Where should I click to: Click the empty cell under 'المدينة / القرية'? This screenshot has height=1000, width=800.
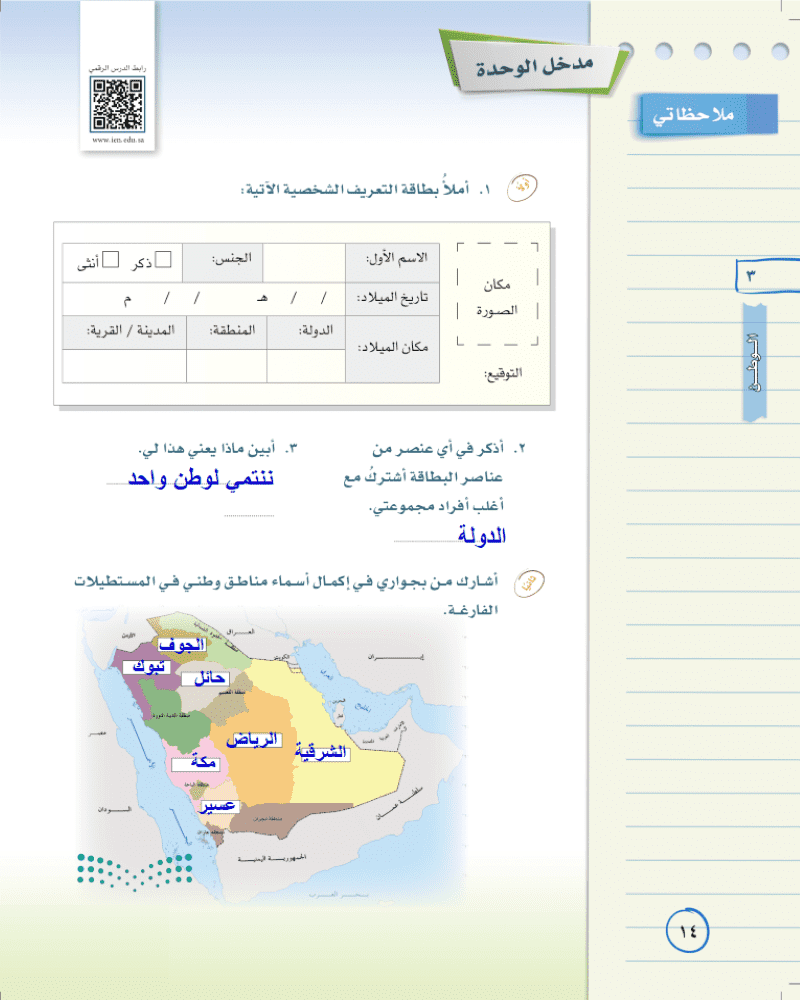point(124,365)
